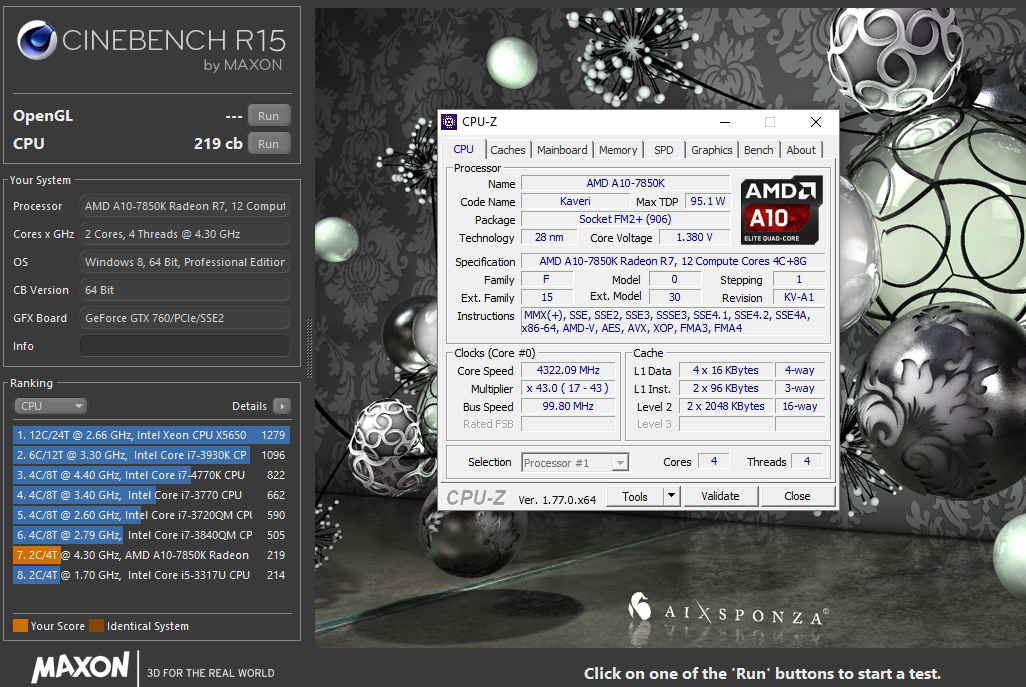
Task: Minimize the CPU-Z window
Action: [x=725, y=122]
